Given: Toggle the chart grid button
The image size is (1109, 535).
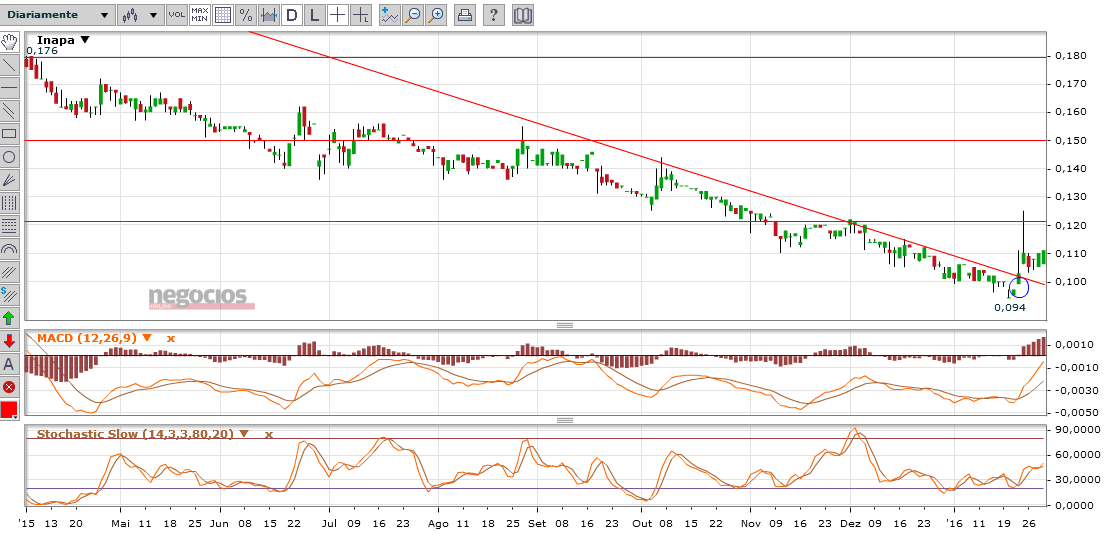Looking at the screenshot, I should [222, 15].
